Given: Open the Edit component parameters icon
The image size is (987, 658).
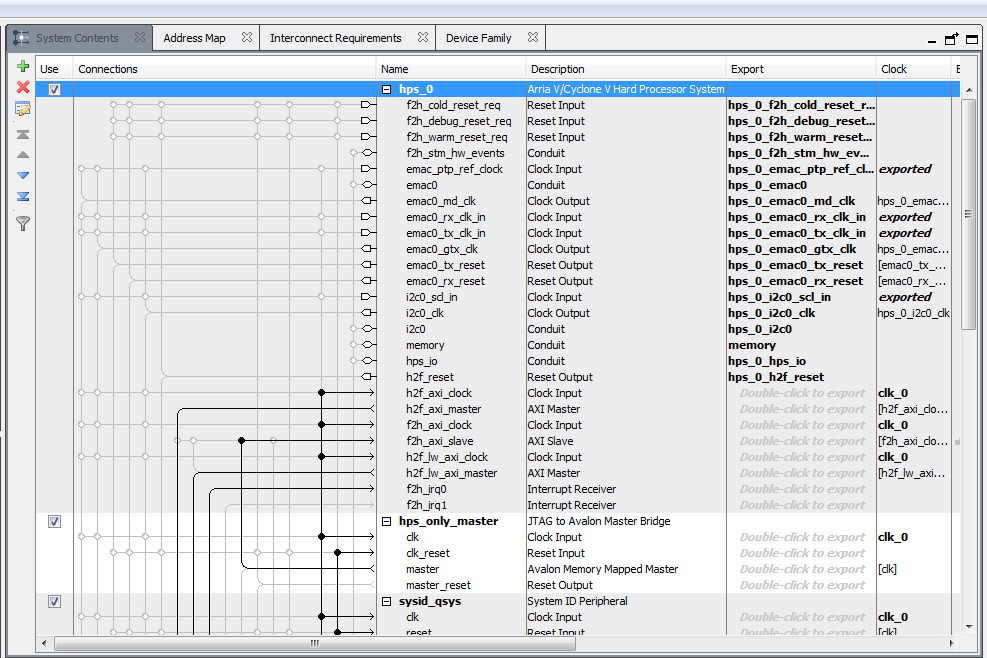Looking at the screenshot, I should [23, 109].
